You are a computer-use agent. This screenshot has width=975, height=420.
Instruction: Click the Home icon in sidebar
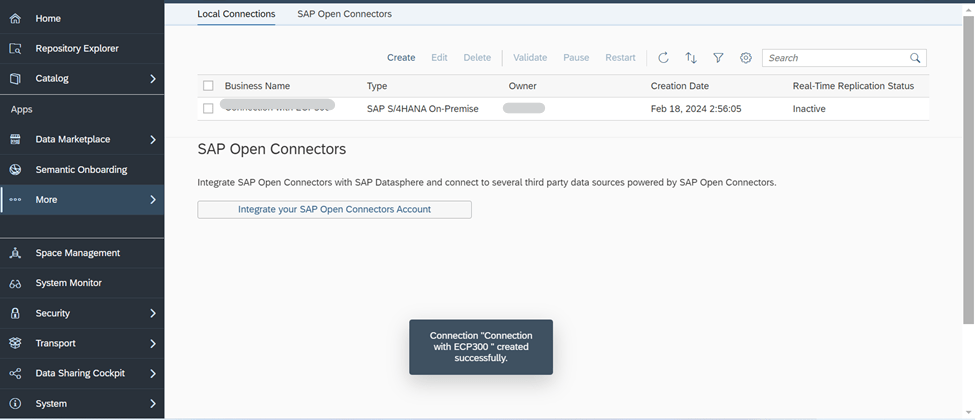click(x=16, y=19)
